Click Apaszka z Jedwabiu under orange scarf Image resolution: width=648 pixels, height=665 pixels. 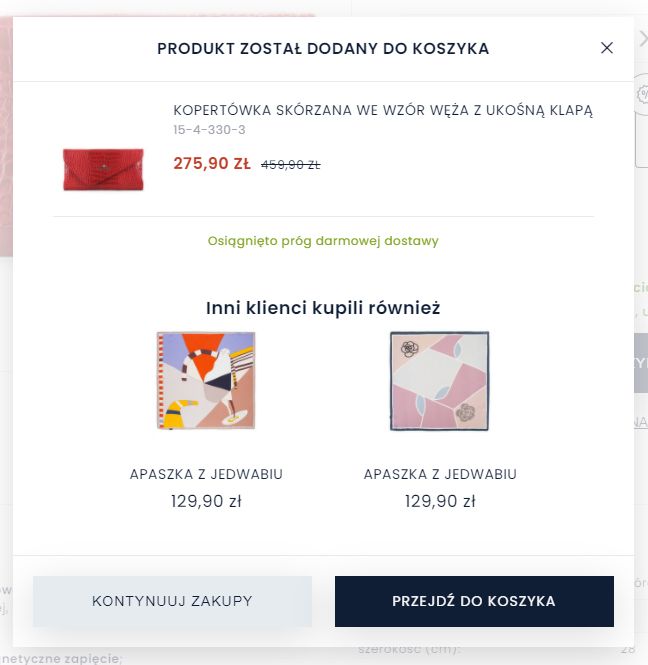(x=206, y=474)
